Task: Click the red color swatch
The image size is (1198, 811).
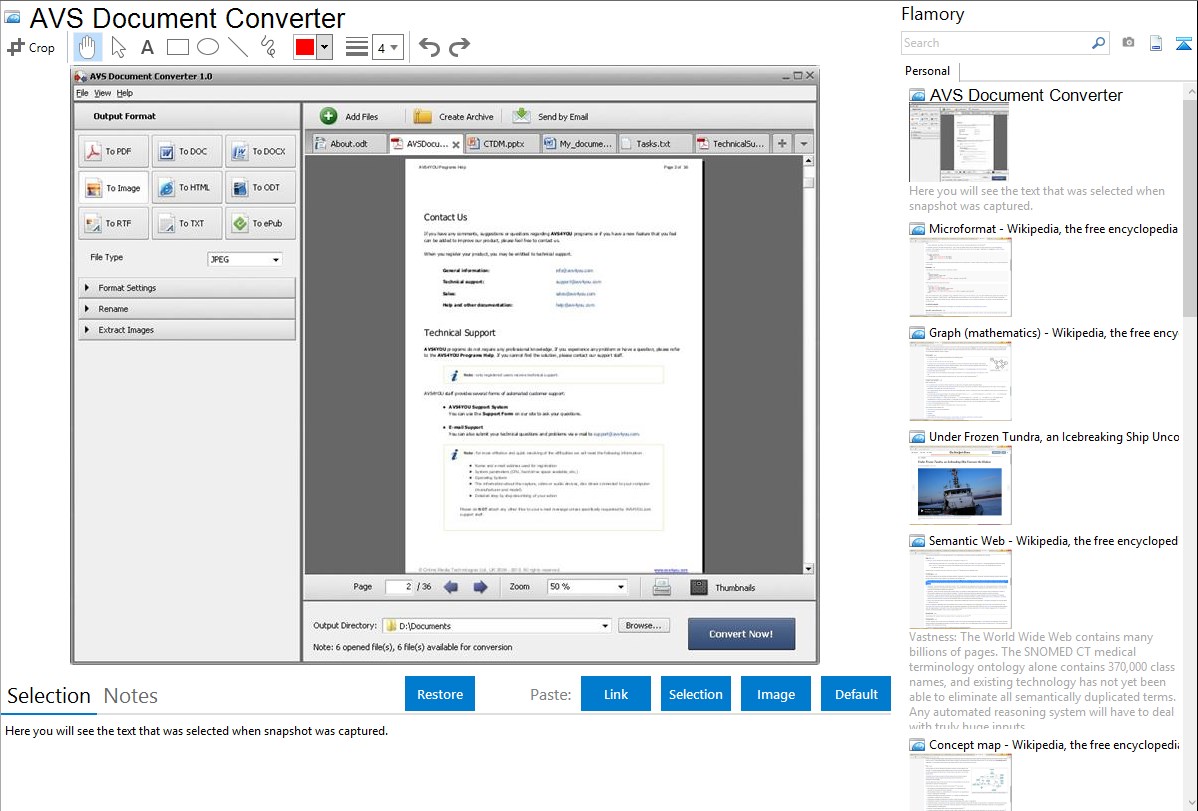Action: (305, 47)
